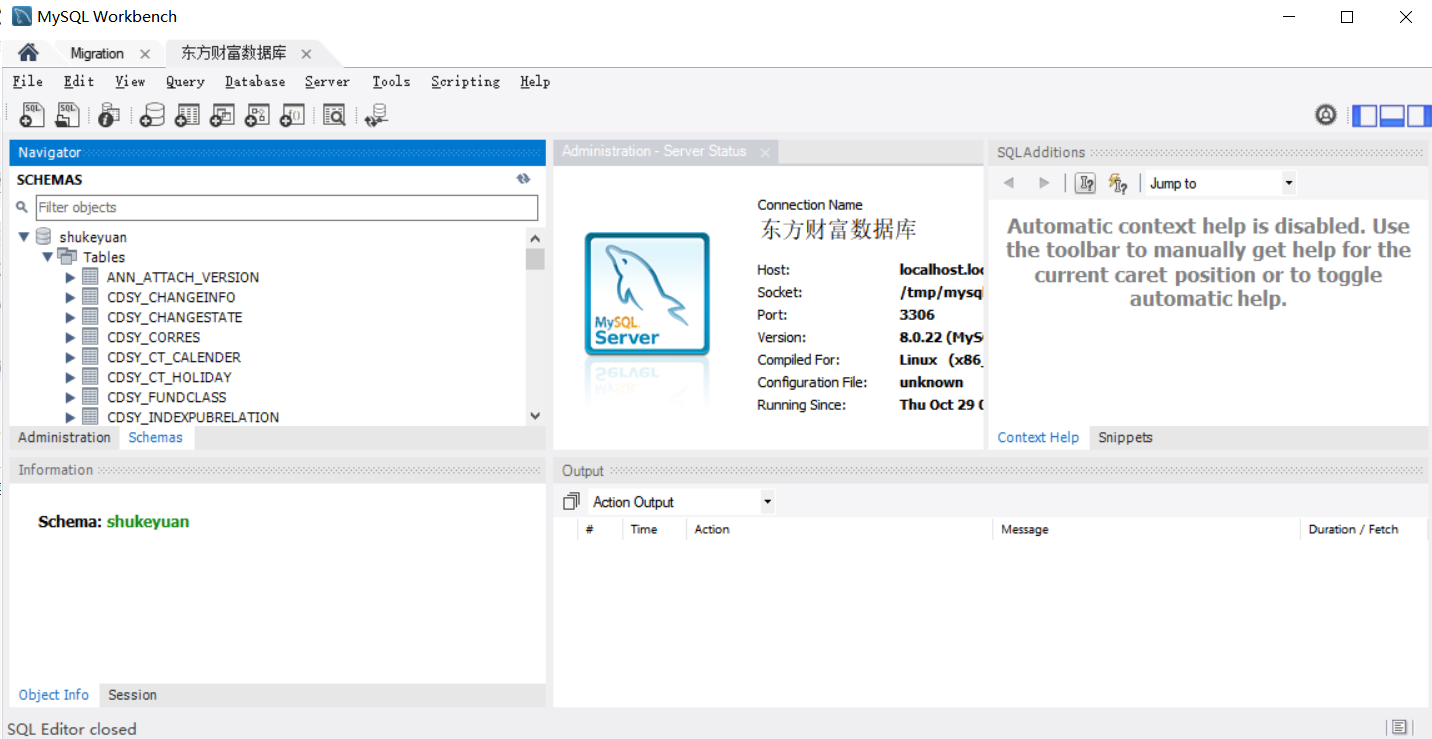Toggle the bottom output panel visibility

(x=1392, y=115)
